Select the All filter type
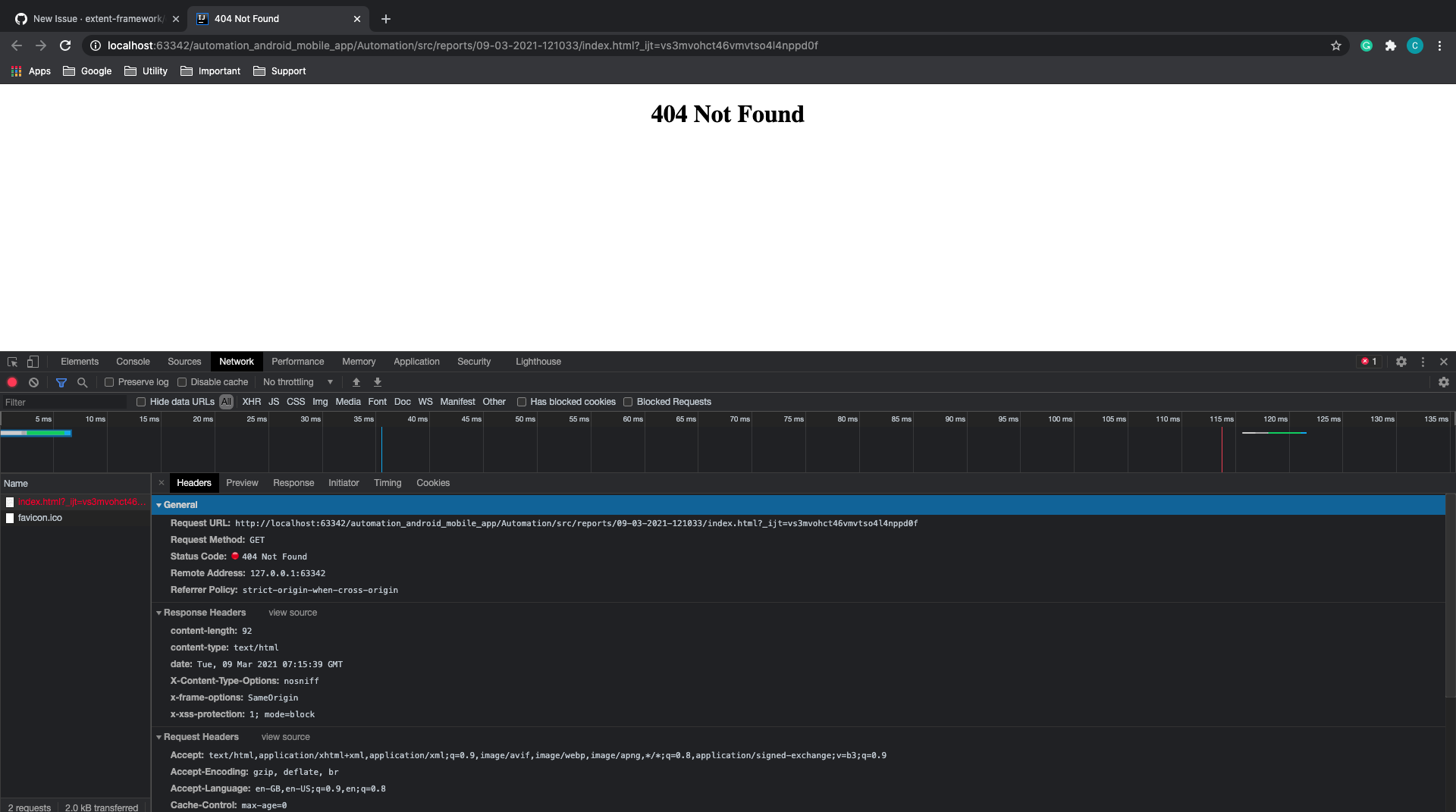Image resolution: width=1456 pixels, height=812 pixels. point(226,402)
